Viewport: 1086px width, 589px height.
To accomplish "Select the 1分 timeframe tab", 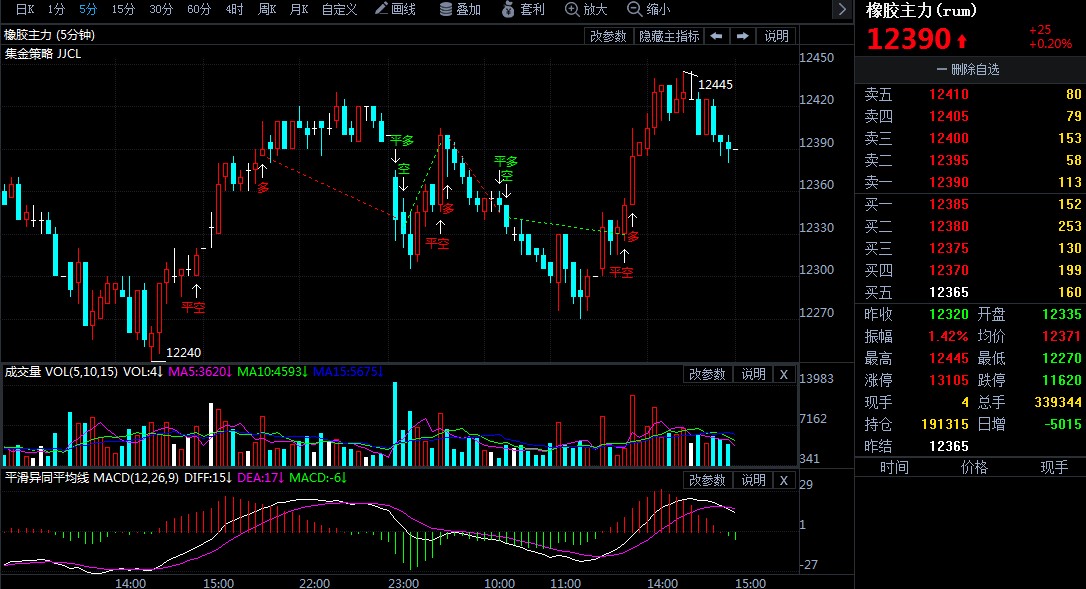I will coord(56,9).
